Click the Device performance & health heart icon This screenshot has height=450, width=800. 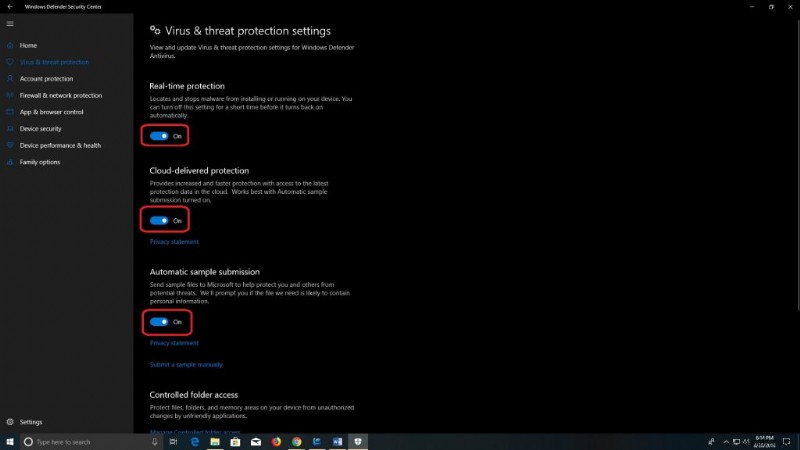pyautogui.click(x=10, y=145)
